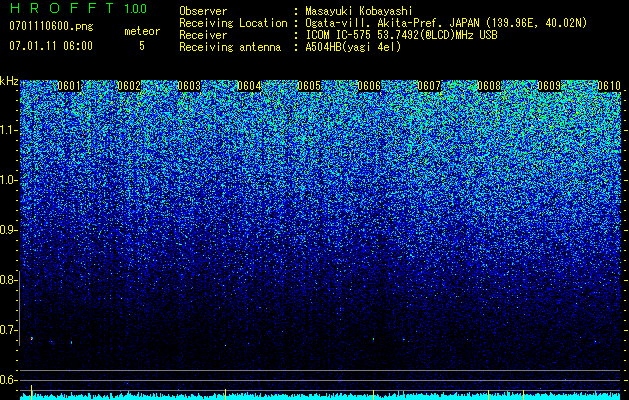This screenshot has width=629, height=400.
Task: Click the 0.9 kHz frequency axis label
Action: 8,230
